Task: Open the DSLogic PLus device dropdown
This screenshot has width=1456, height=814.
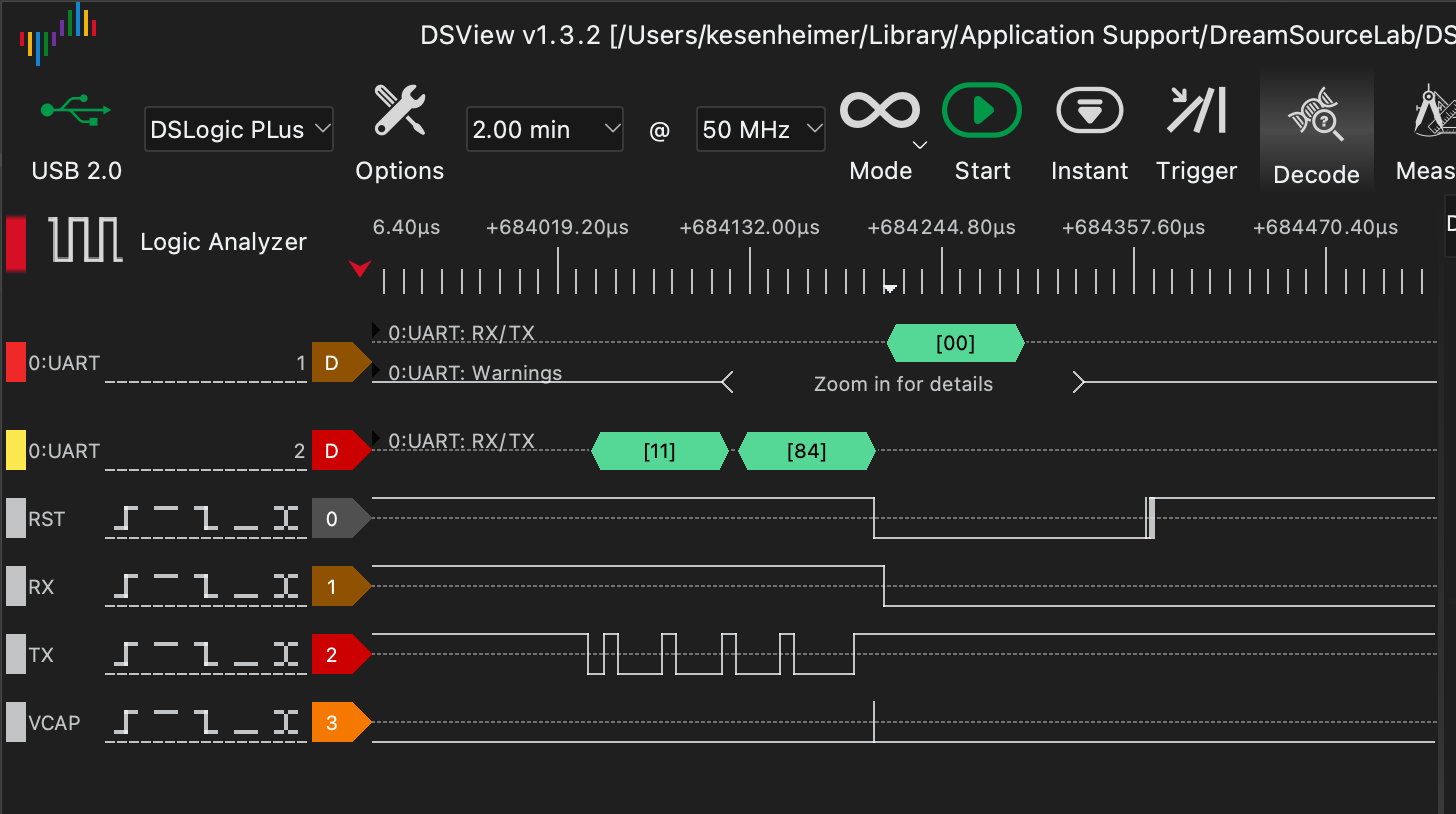Action: (239, 129)
